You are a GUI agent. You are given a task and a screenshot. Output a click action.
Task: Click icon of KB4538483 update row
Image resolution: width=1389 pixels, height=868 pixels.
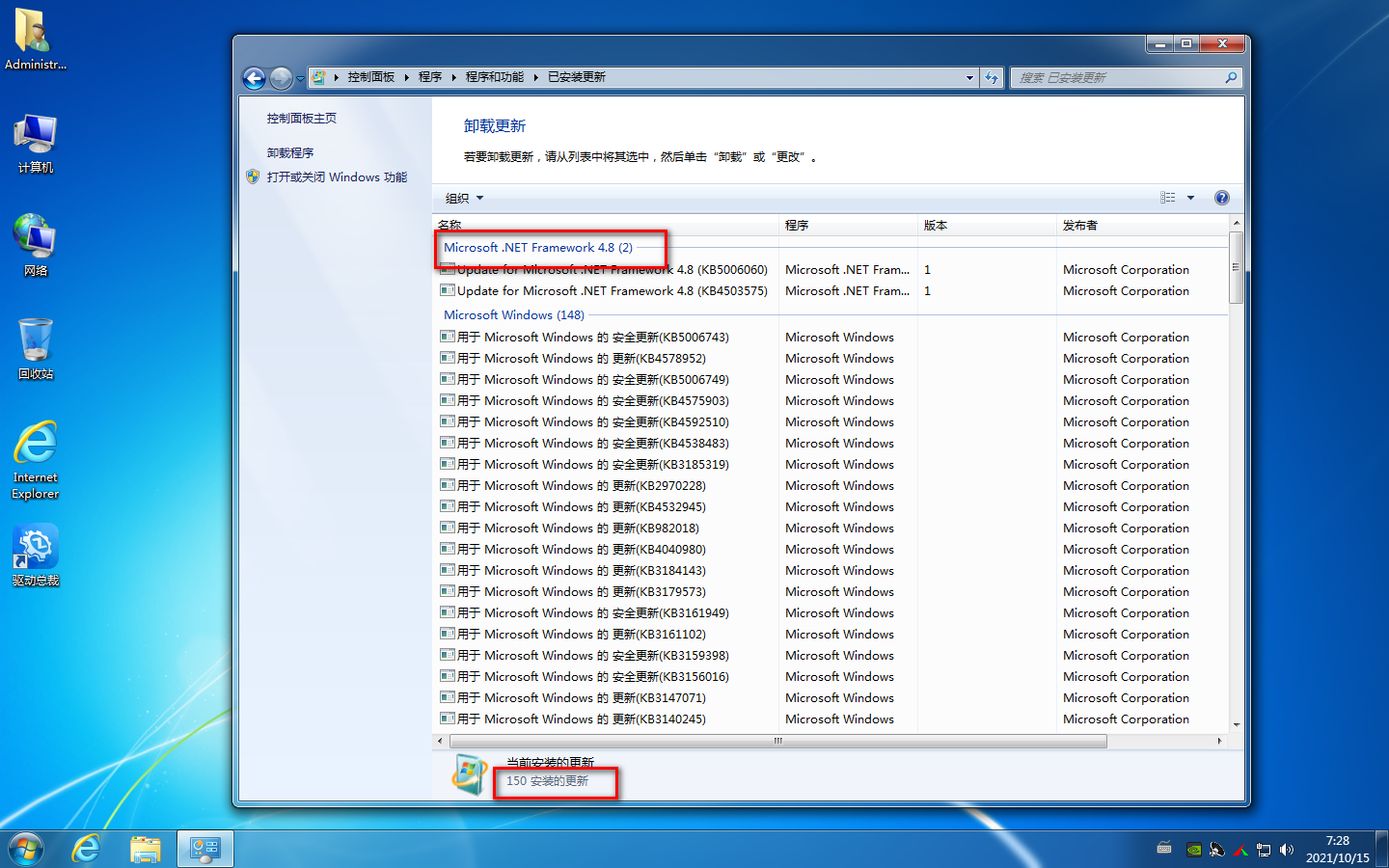pos(448,443)
